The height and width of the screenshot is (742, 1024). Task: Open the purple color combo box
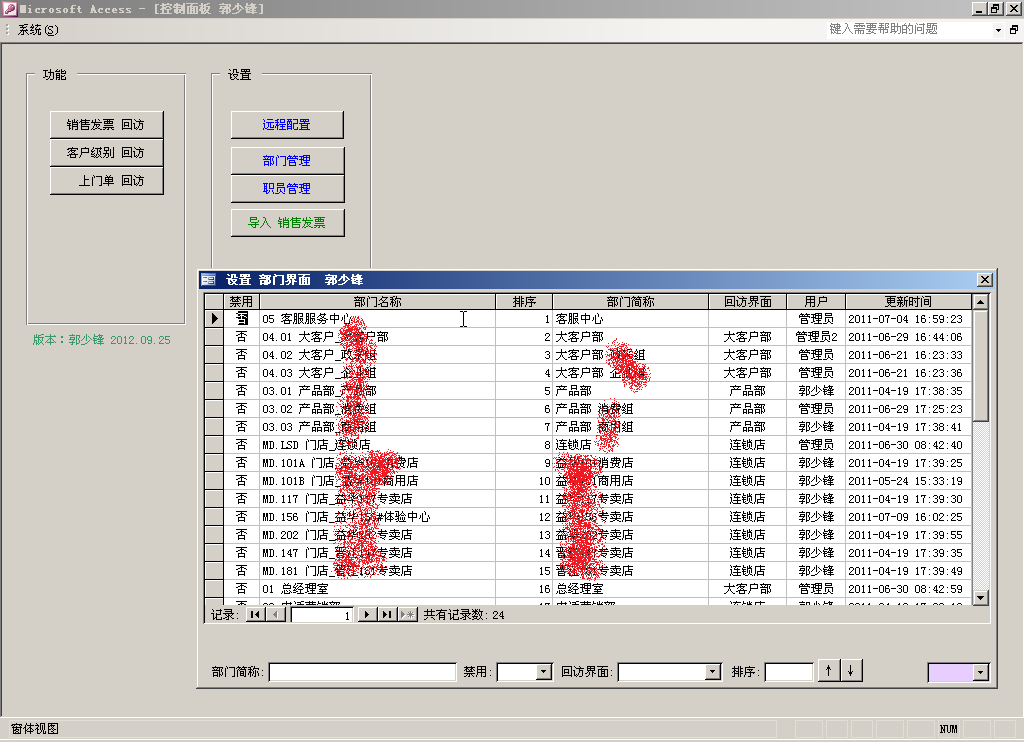(x=980, y=673)
